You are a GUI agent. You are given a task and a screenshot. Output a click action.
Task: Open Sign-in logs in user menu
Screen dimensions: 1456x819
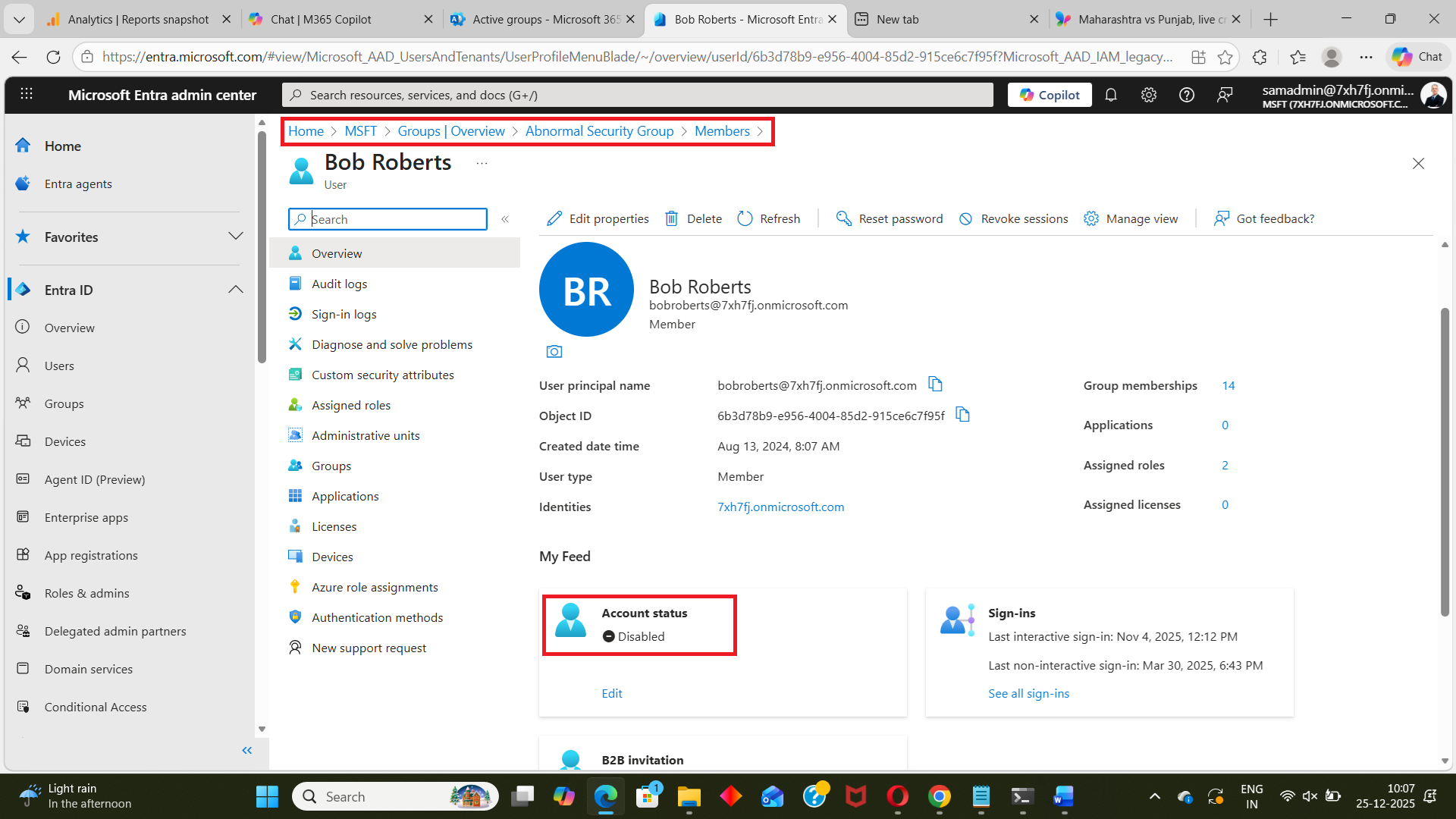pos(344,314)
